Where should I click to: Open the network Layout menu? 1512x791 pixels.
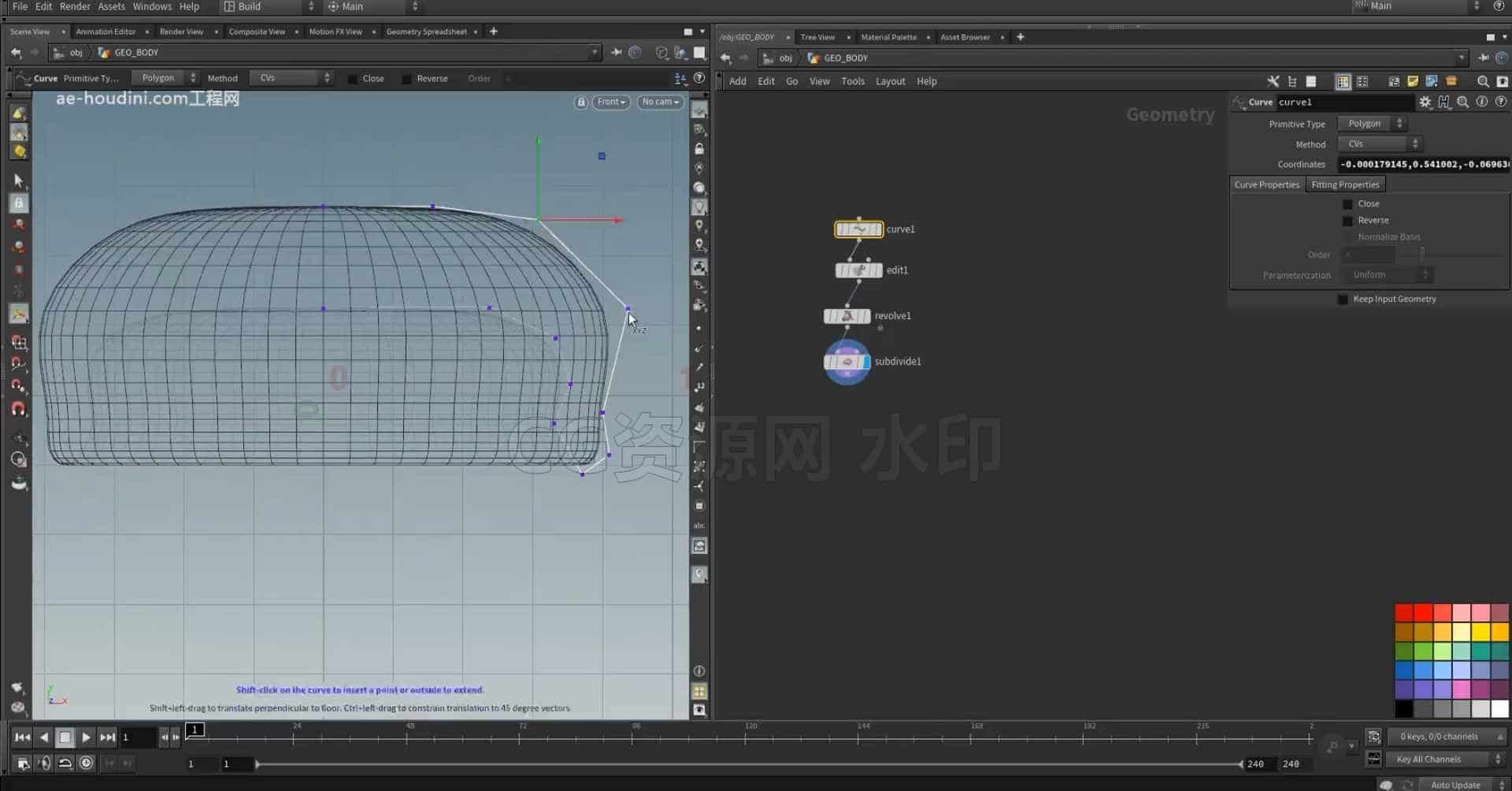pyautogui.click(x=890, y=81)
